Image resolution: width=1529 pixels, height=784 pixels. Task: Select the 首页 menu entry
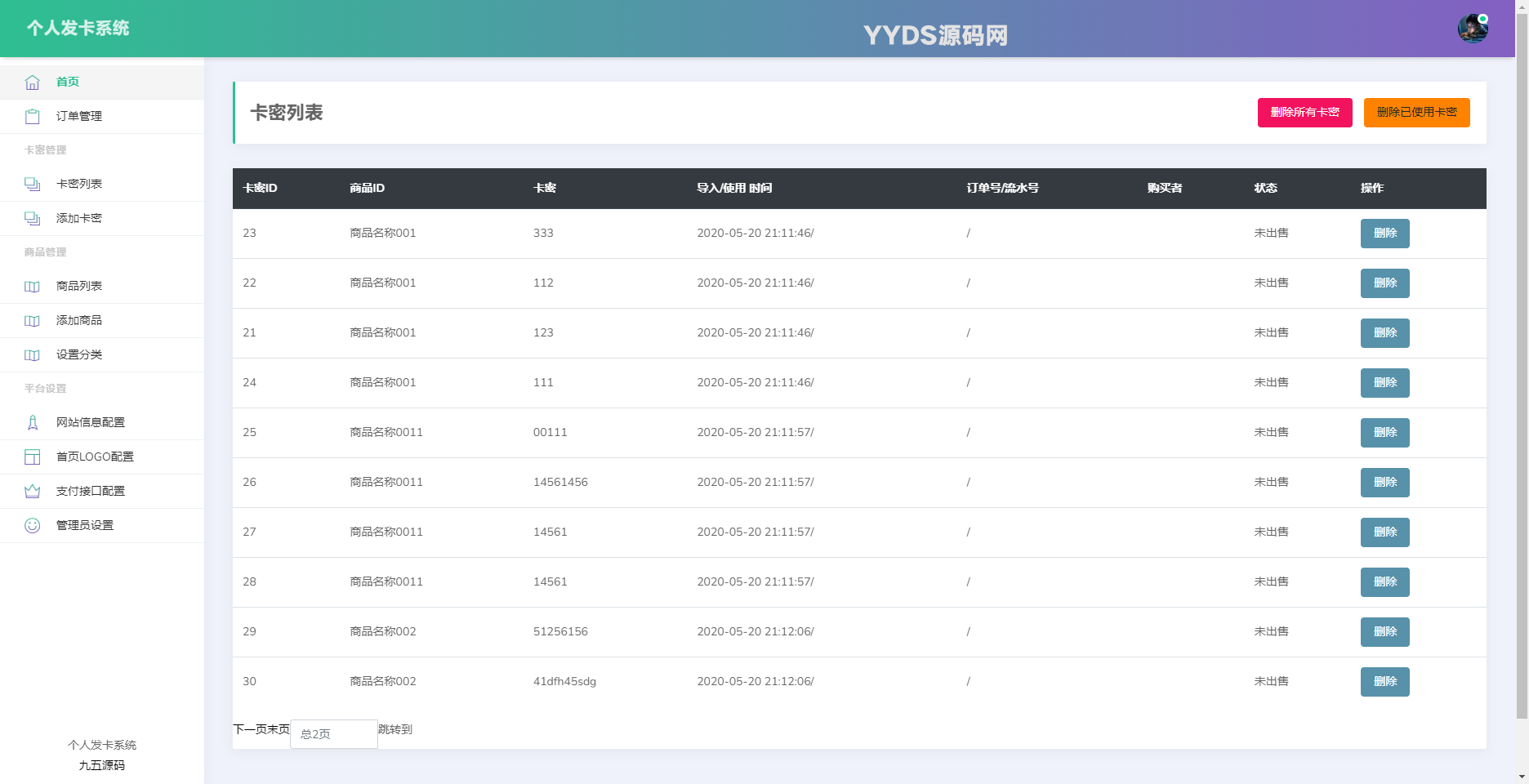click(68, 82)
